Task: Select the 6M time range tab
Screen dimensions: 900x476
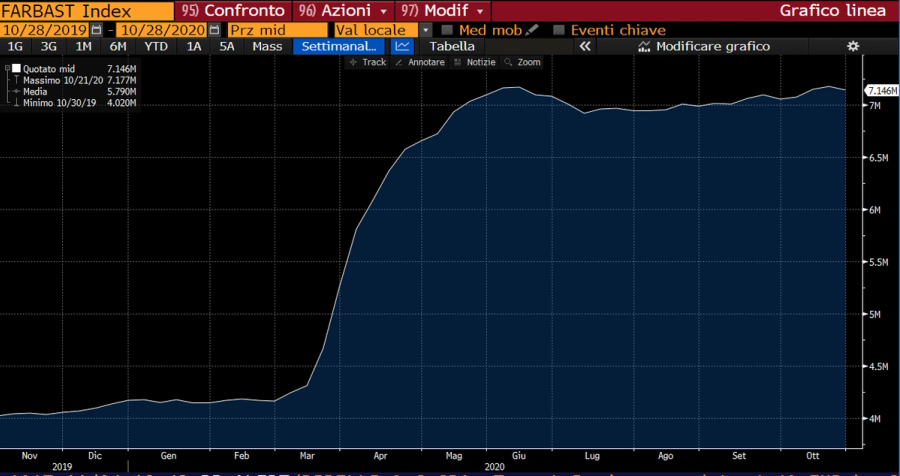Action: pyautogui.click(x=118, y=47)
